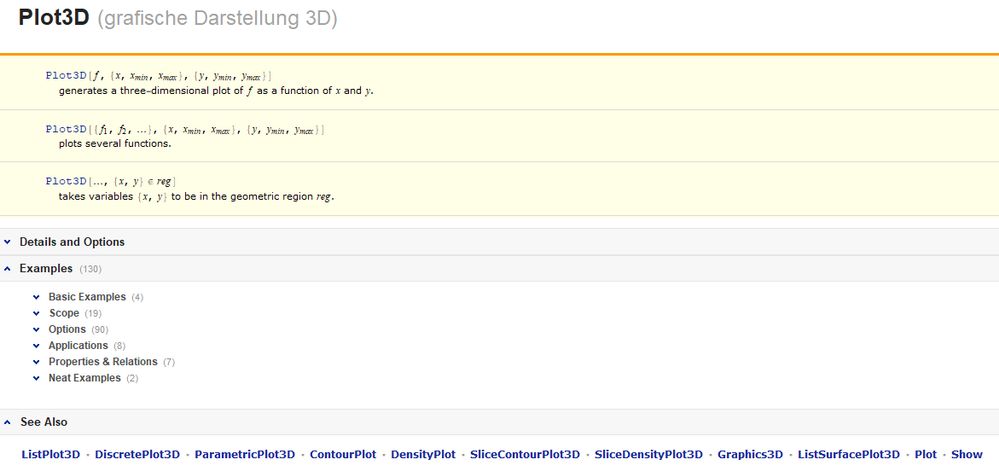Click the Plot3D page title
Screen dimensions: 999x472
[x=54, y=18]
